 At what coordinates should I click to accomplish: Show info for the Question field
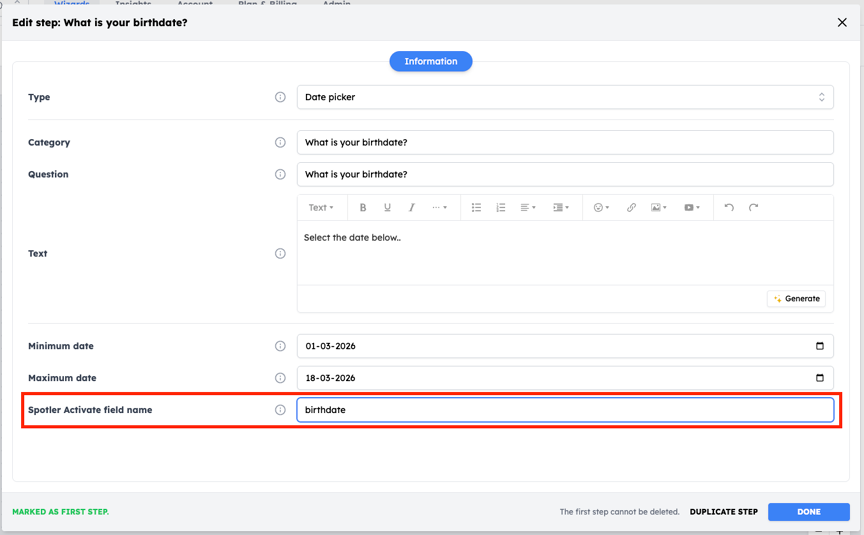tap(280, 174)
